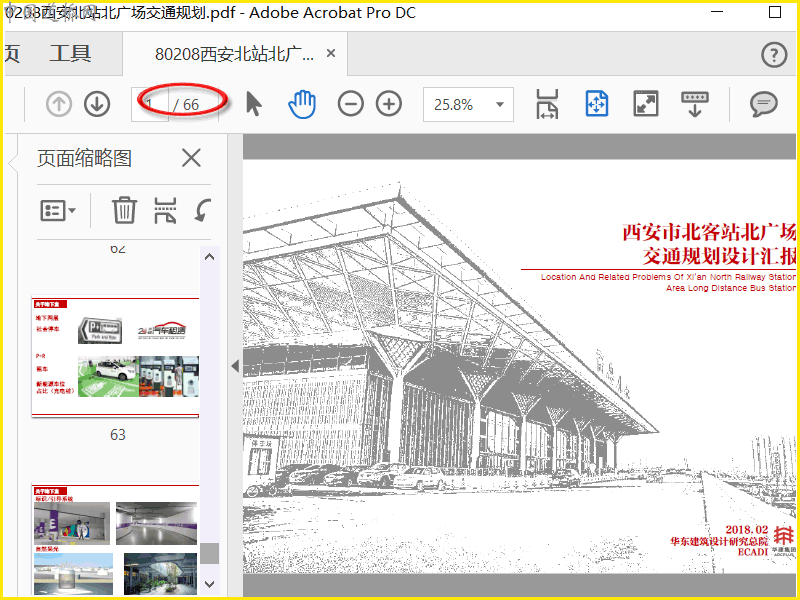Click the page layout icon beside the trash icon

tap(165, 210)
